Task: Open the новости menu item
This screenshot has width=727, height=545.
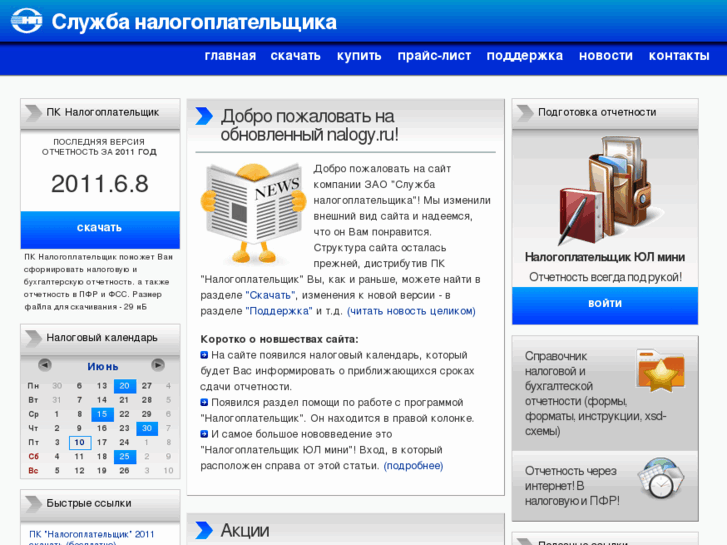Action: (606, 56)
